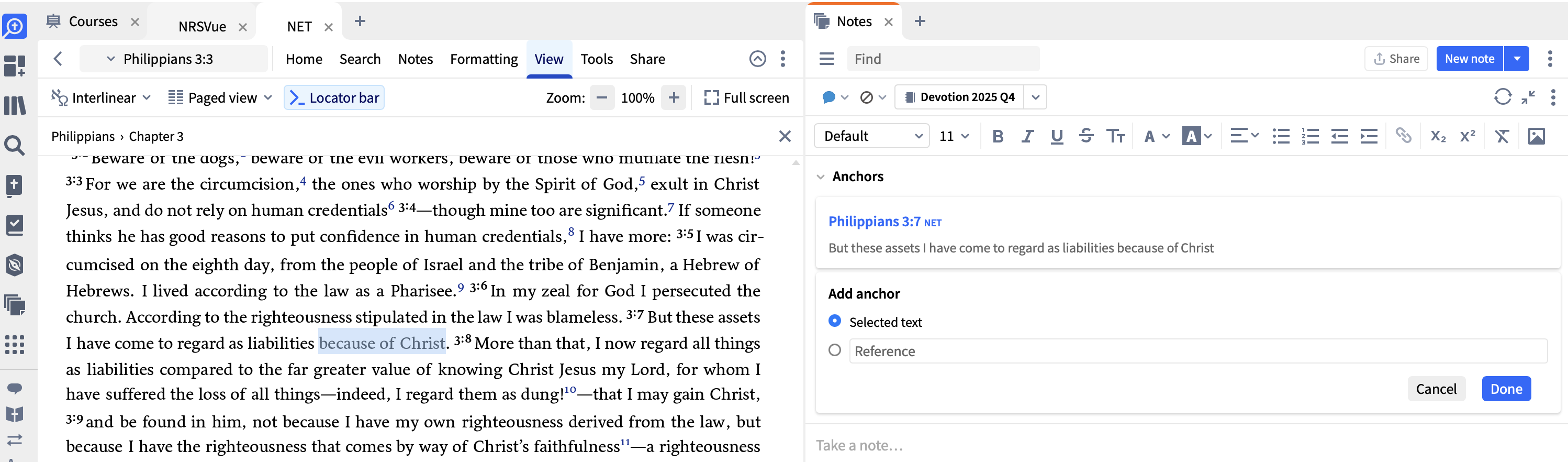Click the insert link icon

point(1403,136)
